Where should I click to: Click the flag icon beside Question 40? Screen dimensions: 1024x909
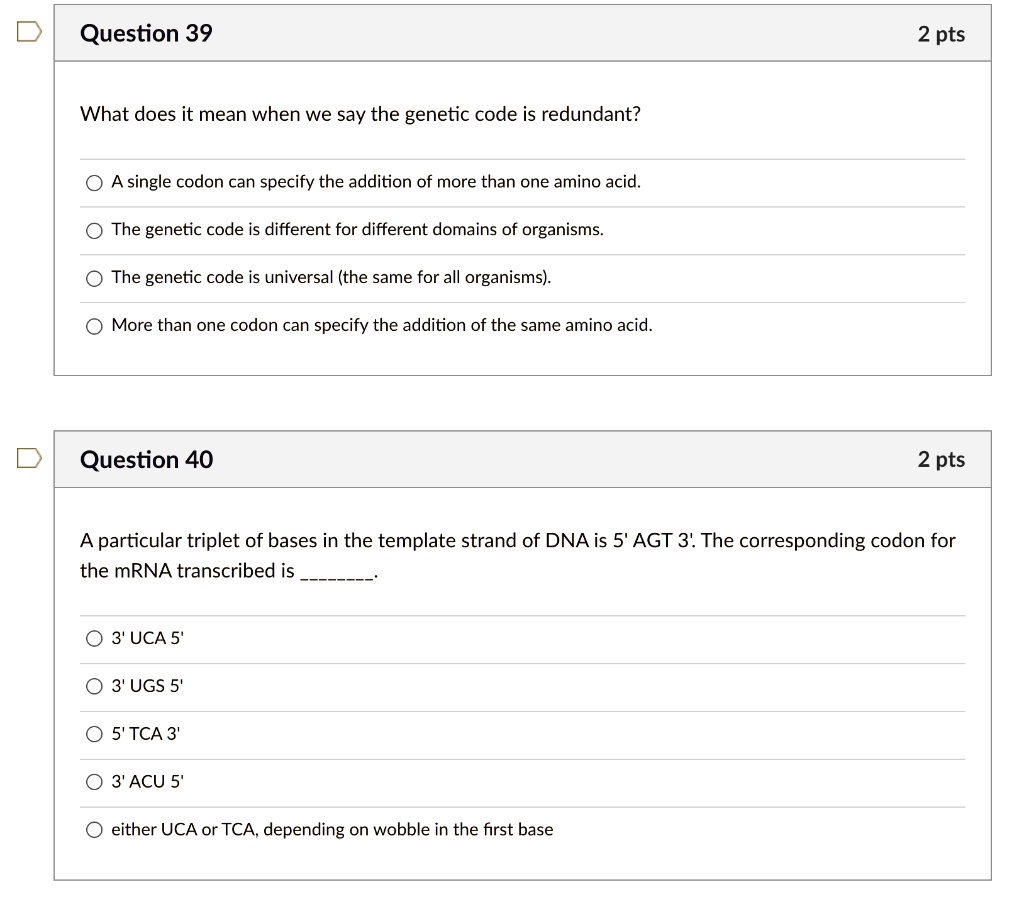pos(27,458)
